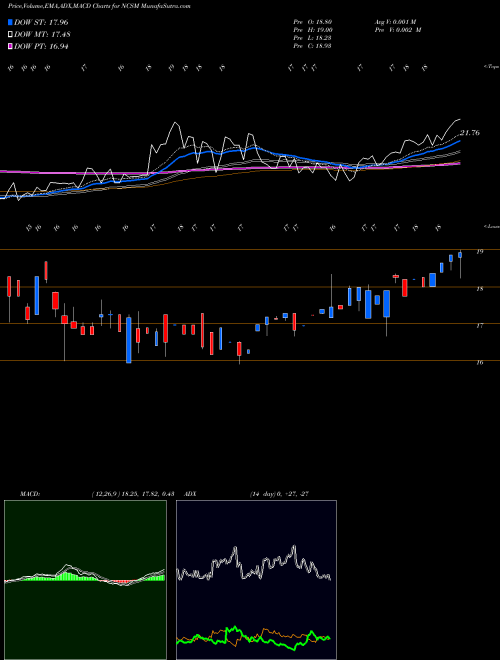Click the MACD parameters '(12,26,9) 18.25, 17.82, 0.43'
Viewport: 500px width, 660px height.
133,494
